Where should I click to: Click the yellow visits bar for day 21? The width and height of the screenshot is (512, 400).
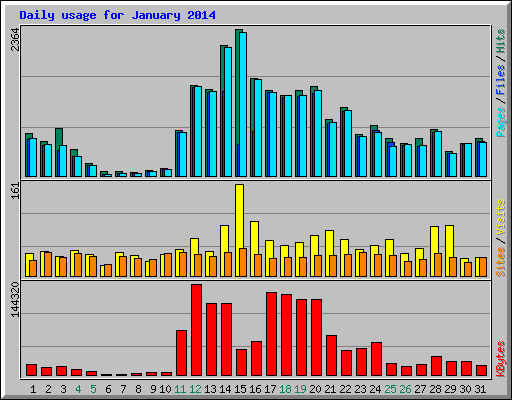coord(329,243)
